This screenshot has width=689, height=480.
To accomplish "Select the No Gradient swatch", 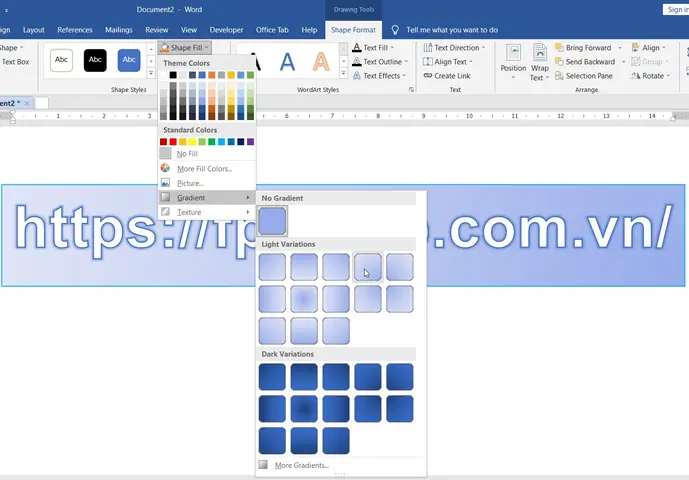I will (272, 220).
